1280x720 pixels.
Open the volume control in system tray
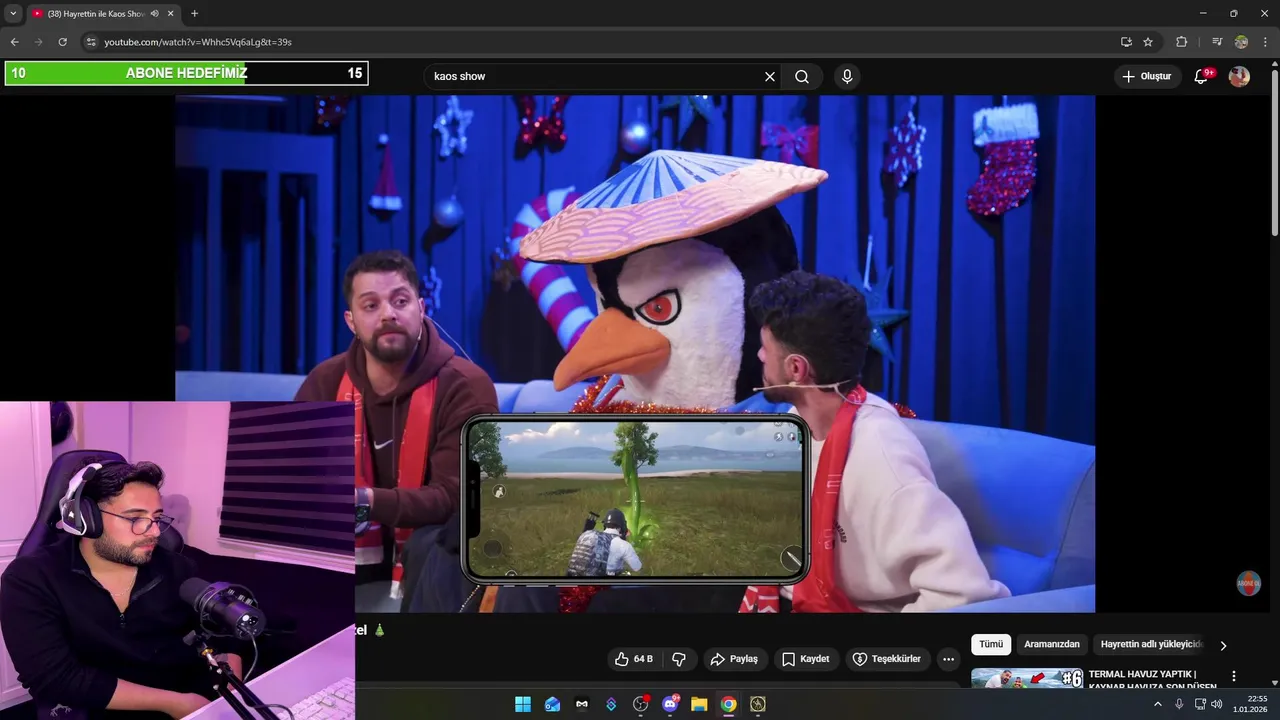point(1217,704)
